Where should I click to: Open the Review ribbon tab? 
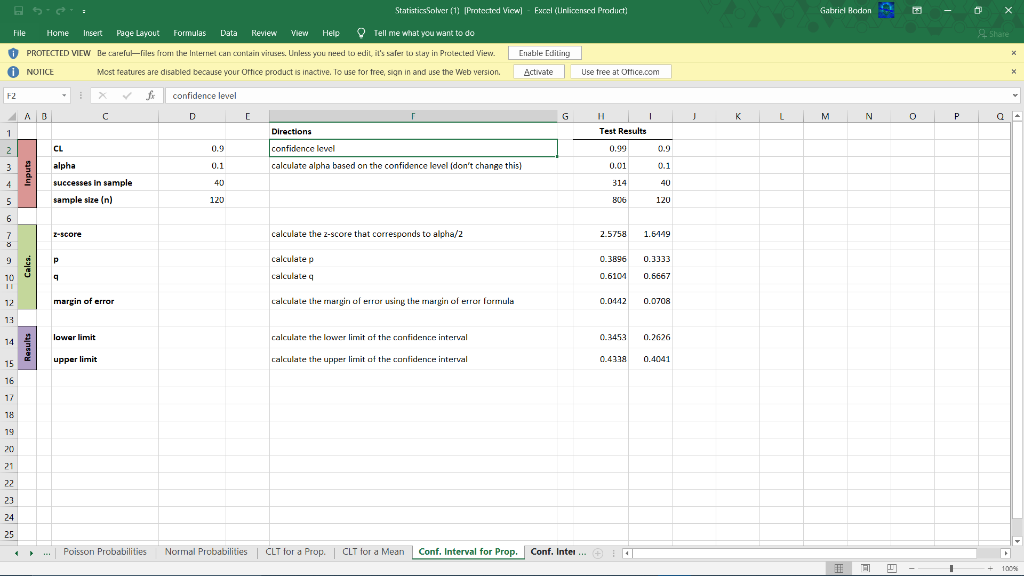[x=264, y=33]
